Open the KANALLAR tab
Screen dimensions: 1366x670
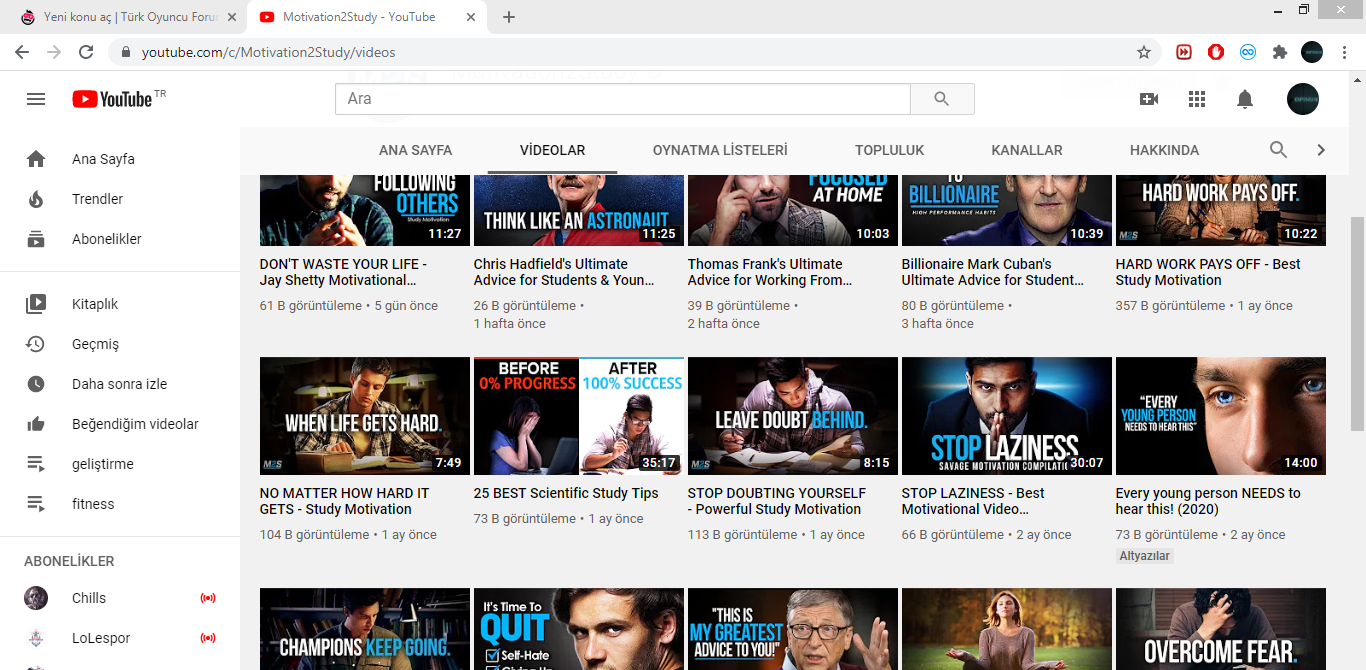(x=1026, y=150)
